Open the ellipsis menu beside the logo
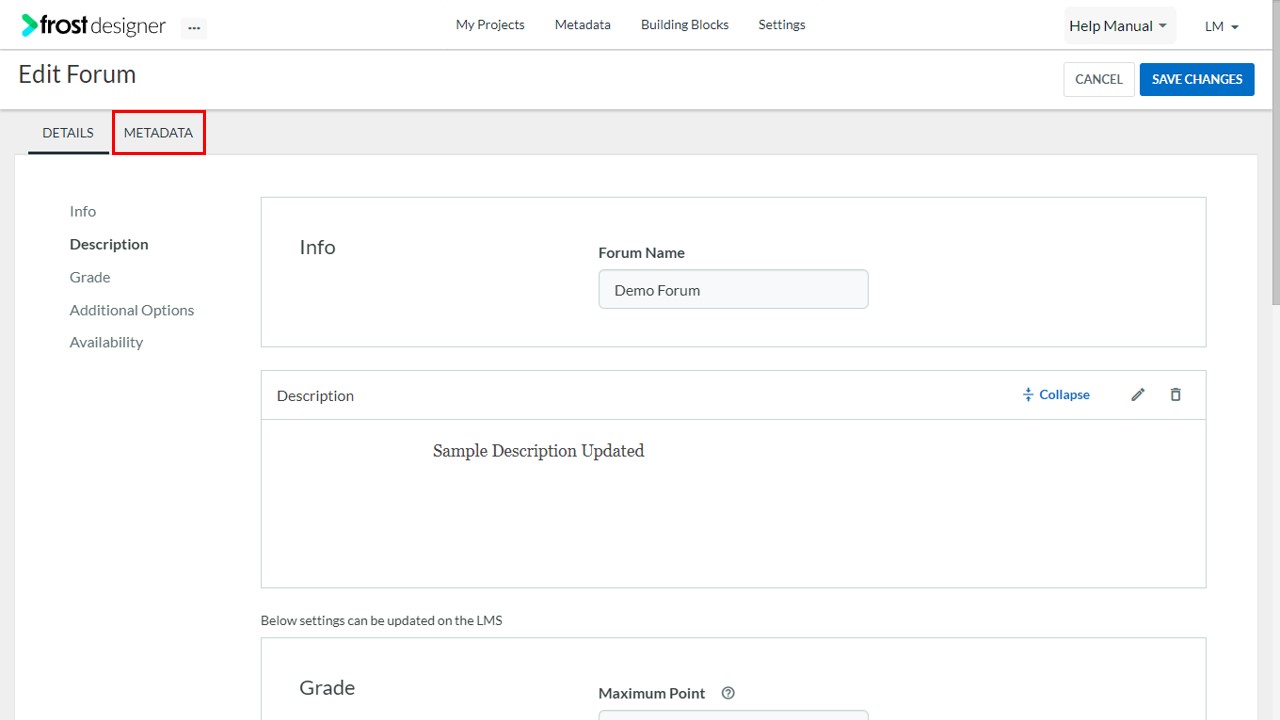The height and width of the screenshot is (720, 1280). tap(194, 28)
